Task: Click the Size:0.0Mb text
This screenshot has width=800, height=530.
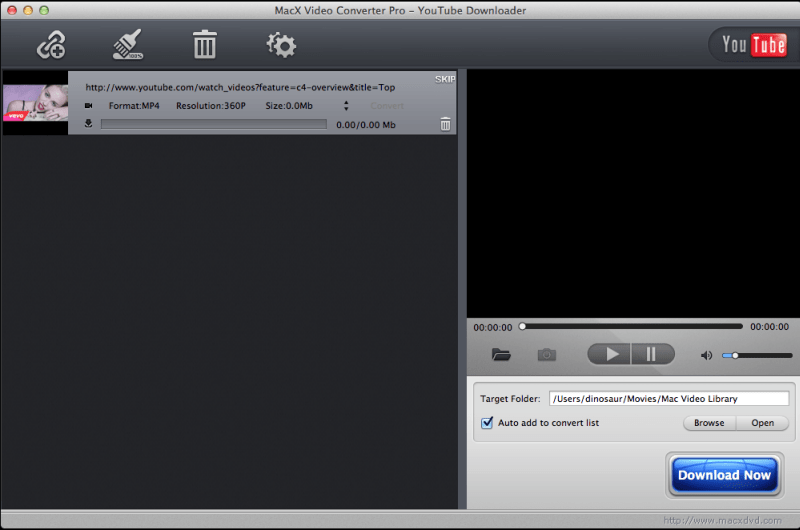Action: point(289,106)
